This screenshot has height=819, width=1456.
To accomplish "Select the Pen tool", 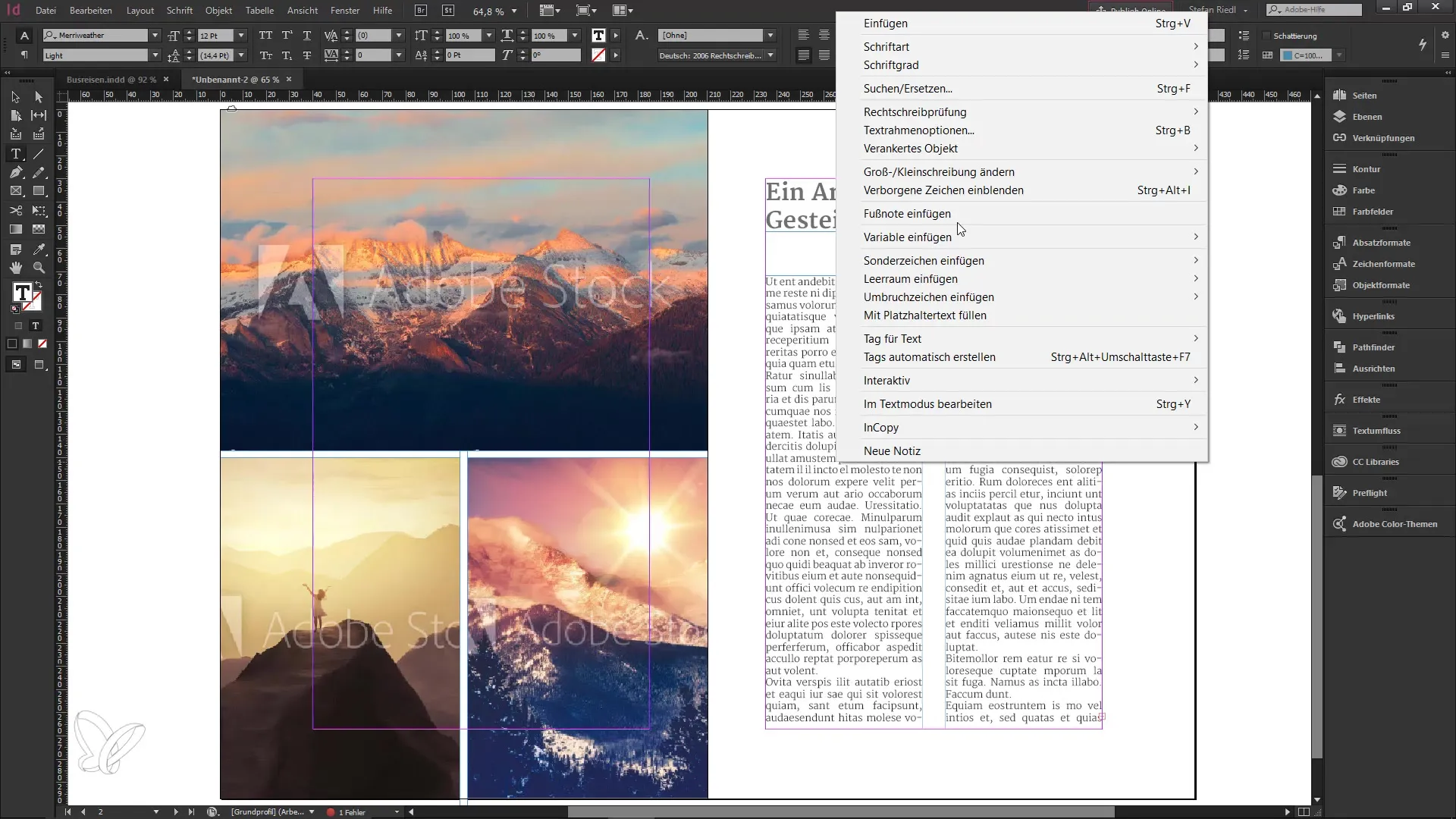I will [15, 173].
